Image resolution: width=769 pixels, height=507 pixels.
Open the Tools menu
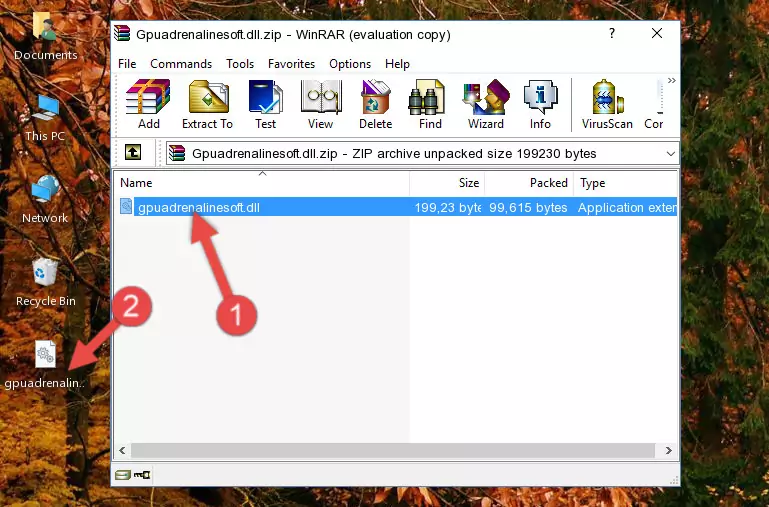pyautogui.click(x=240, y=64)
